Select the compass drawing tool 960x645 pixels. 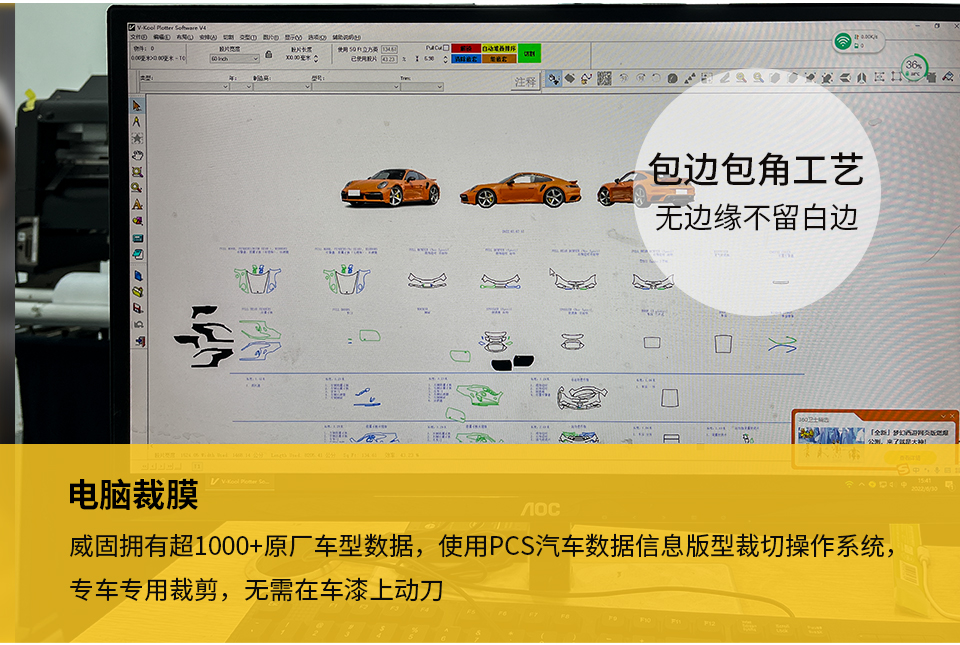[x=137, y=121]
